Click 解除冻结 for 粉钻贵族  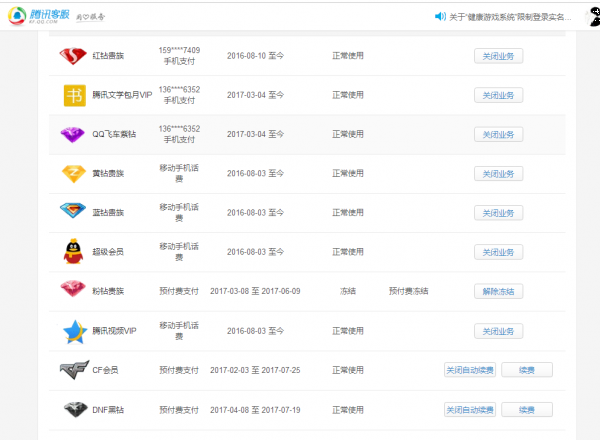tap(498, 291)
